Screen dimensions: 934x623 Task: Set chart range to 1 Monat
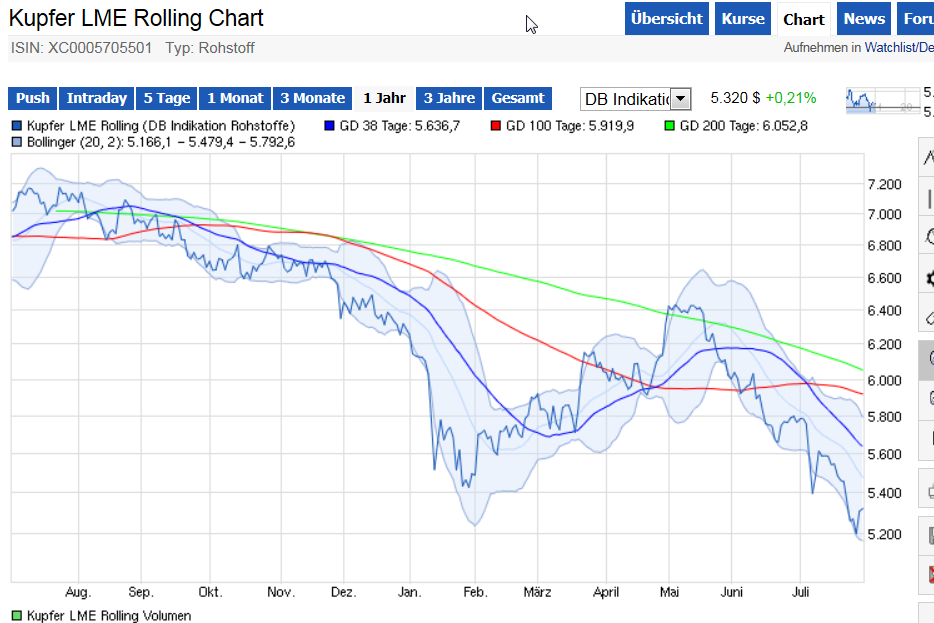coord(235,98)
